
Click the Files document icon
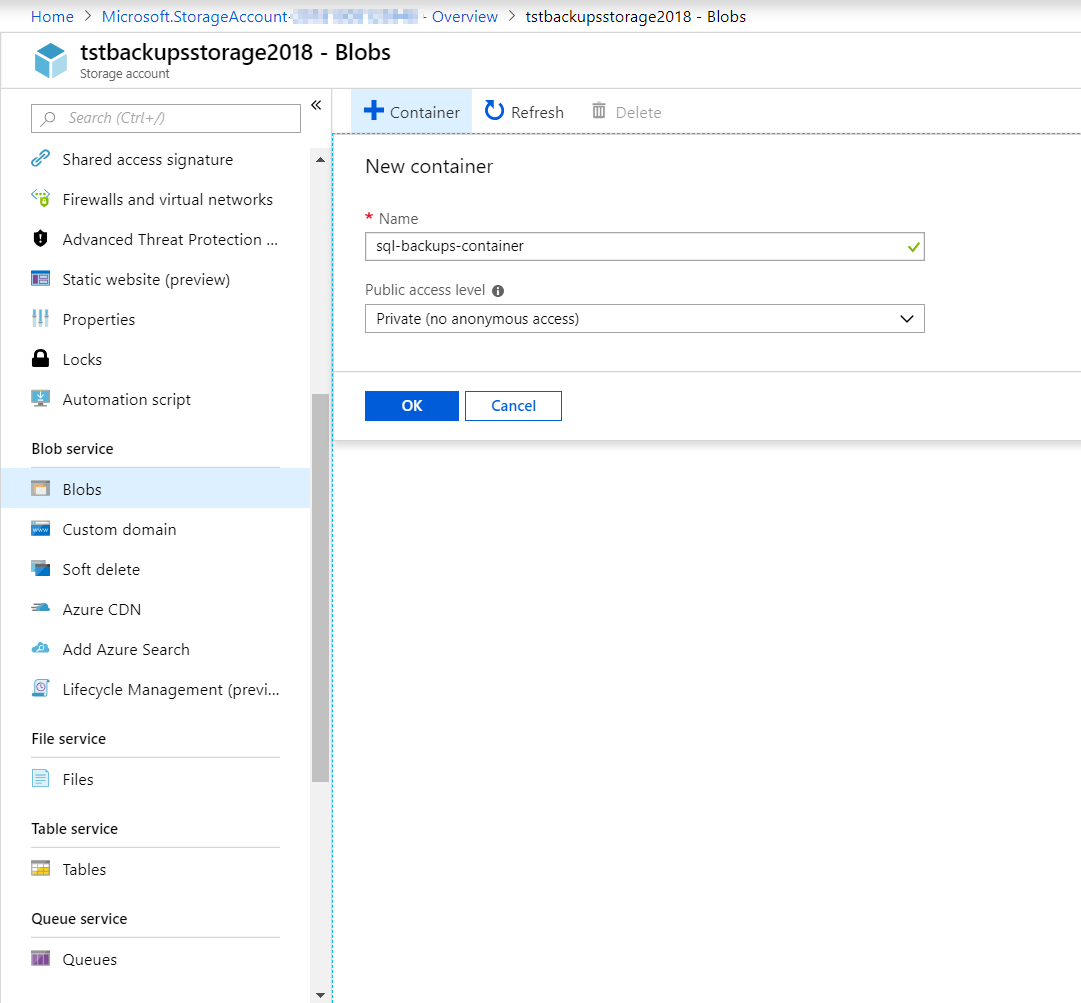tap(41, 778)
